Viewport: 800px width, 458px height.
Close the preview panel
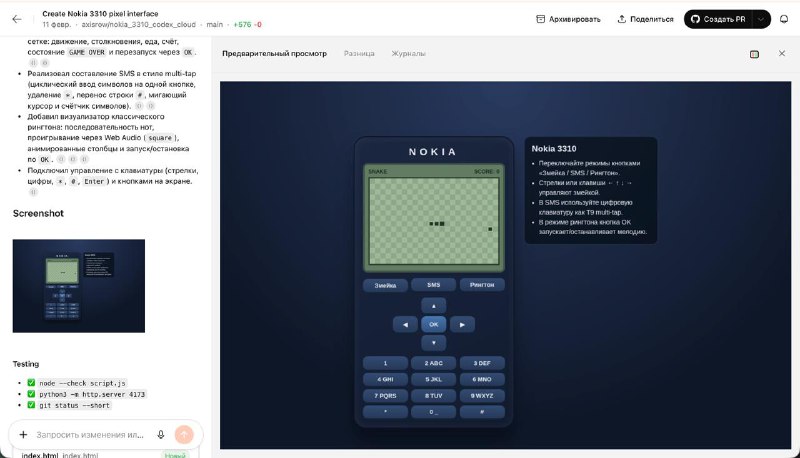(782, 54)
